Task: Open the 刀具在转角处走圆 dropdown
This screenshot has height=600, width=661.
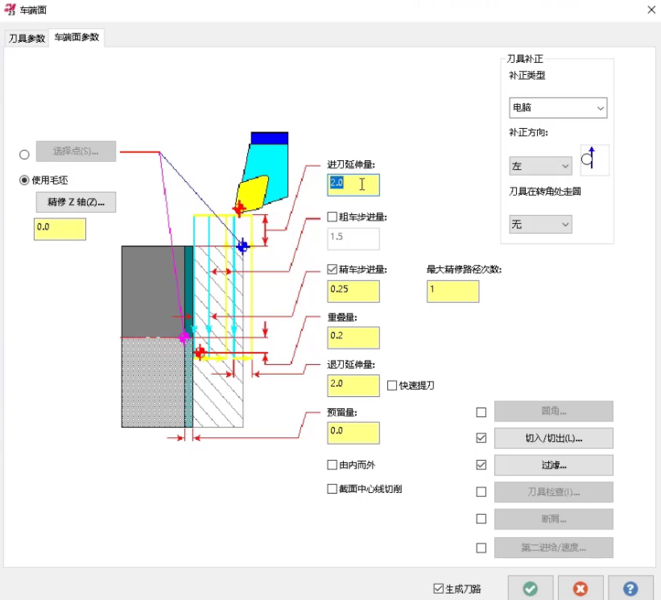Action: 540,225
